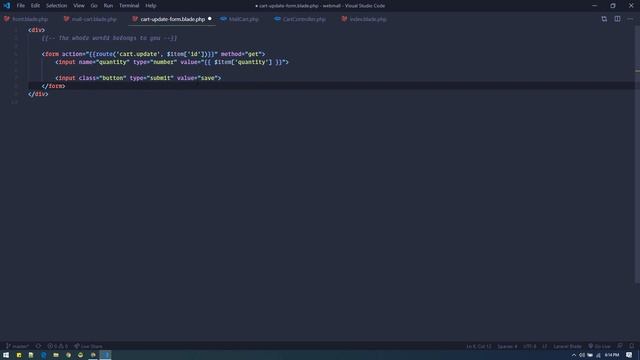Image resolution: width=640 pixels, height=360 pixels.
Task: Open the Windows Start menu
Action: (6, 355)
